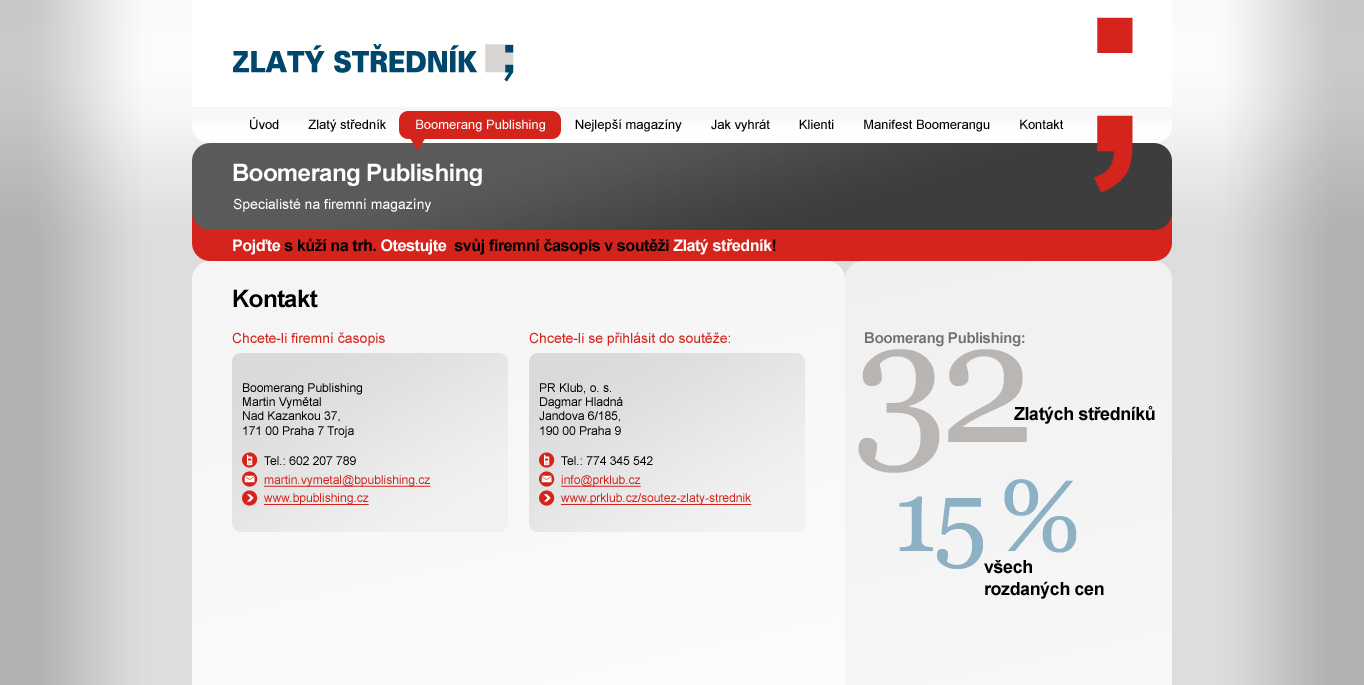The image size is (1364, 685).
Task: Go to Kontakt in the navigation
Action: tap(1041, 125)
